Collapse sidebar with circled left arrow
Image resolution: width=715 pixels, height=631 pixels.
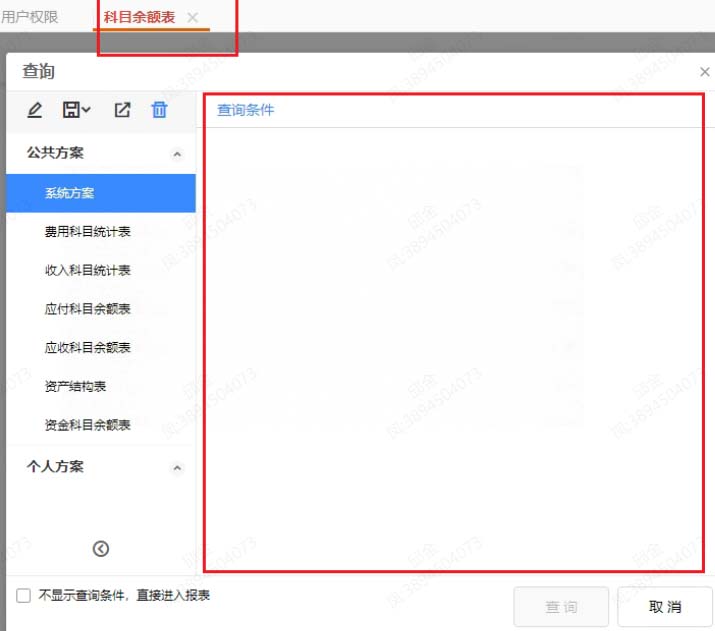pos(100,548)
